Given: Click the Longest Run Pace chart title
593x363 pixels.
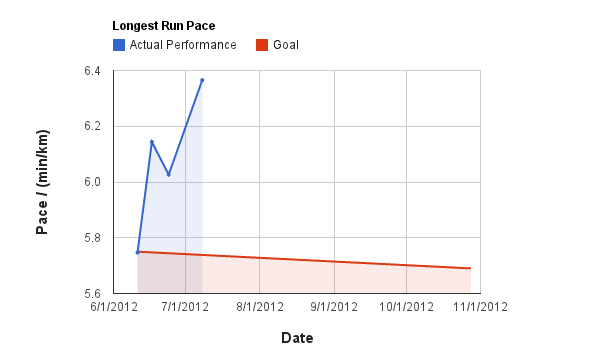Looking at the screenshot, I should 164,26.
